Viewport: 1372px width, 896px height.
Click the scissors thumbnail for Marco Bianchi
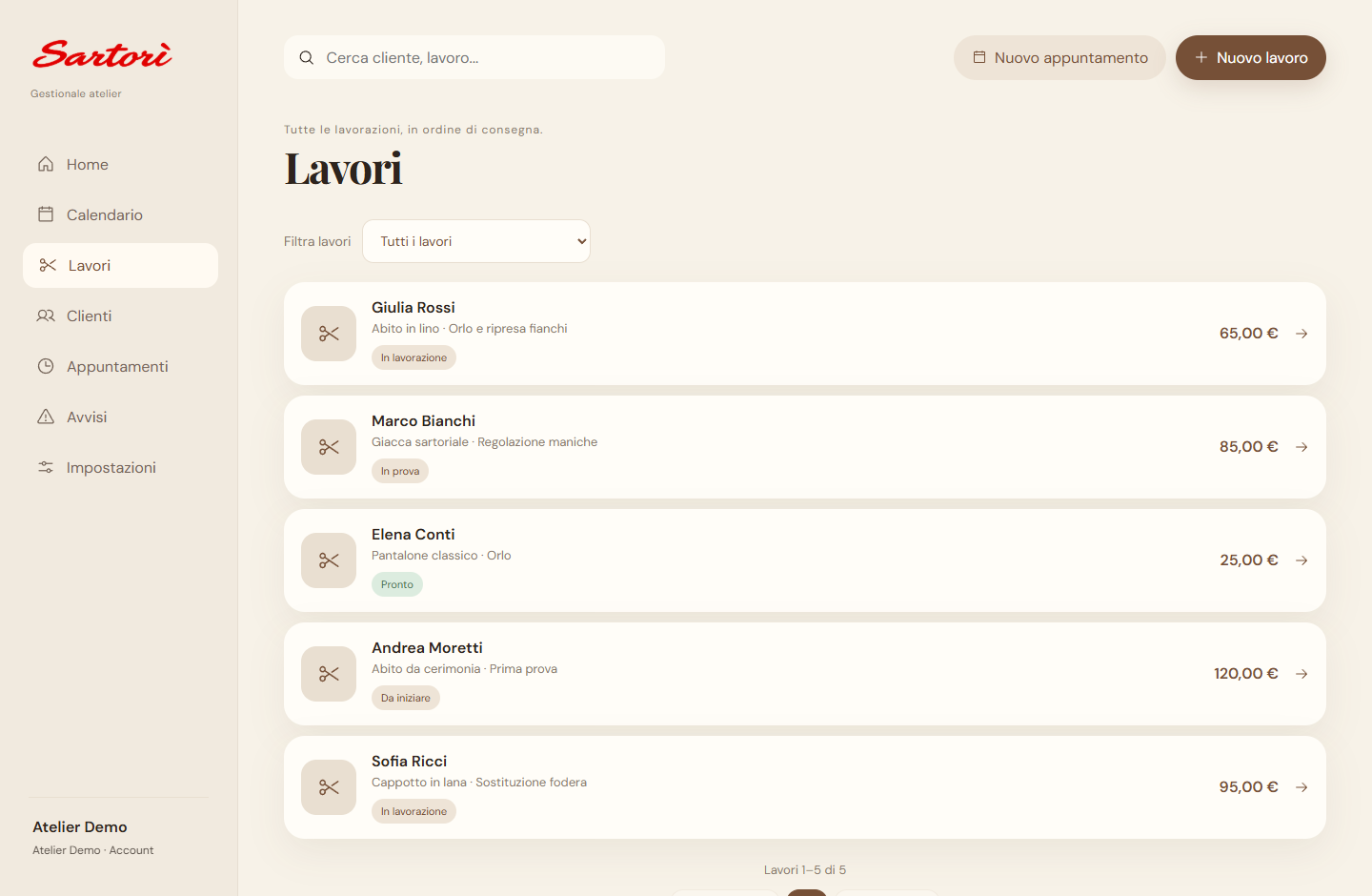pyautogui.click(x=329, y=447)
